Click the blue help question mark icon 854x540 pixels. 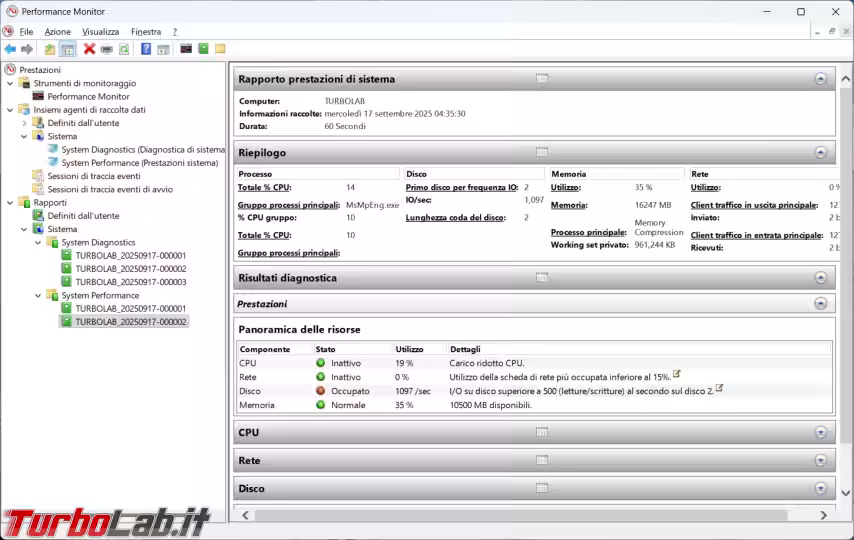click(146, 49)
